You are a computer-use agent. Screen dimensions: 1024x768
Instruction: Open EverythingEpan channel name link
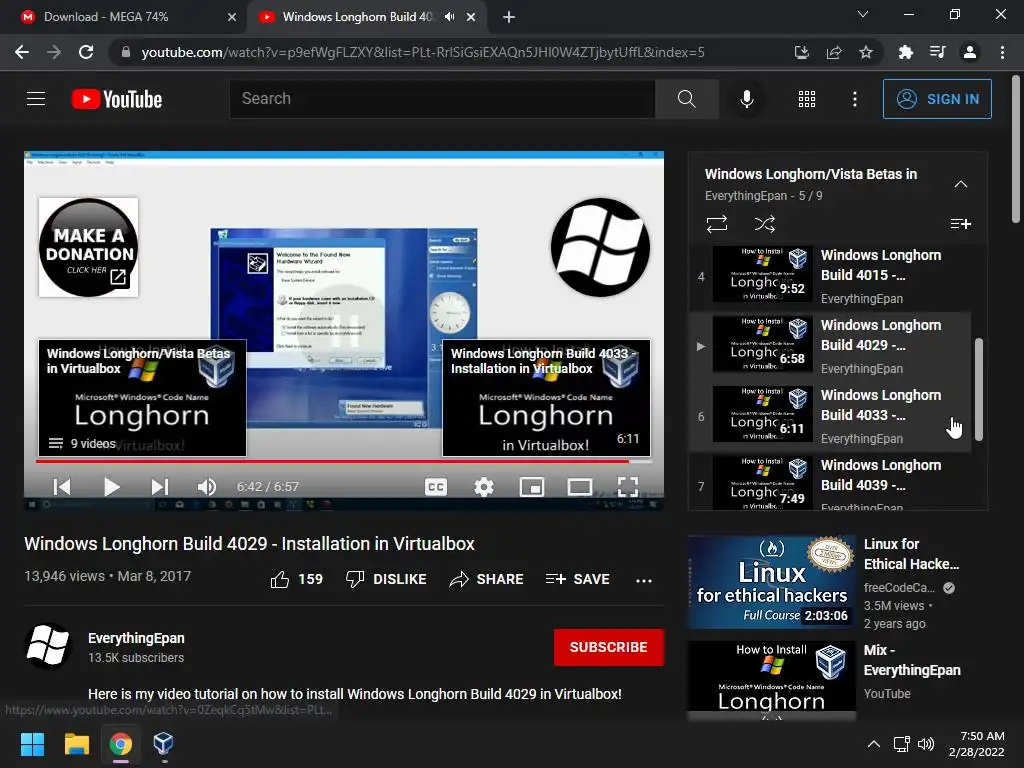136,638
